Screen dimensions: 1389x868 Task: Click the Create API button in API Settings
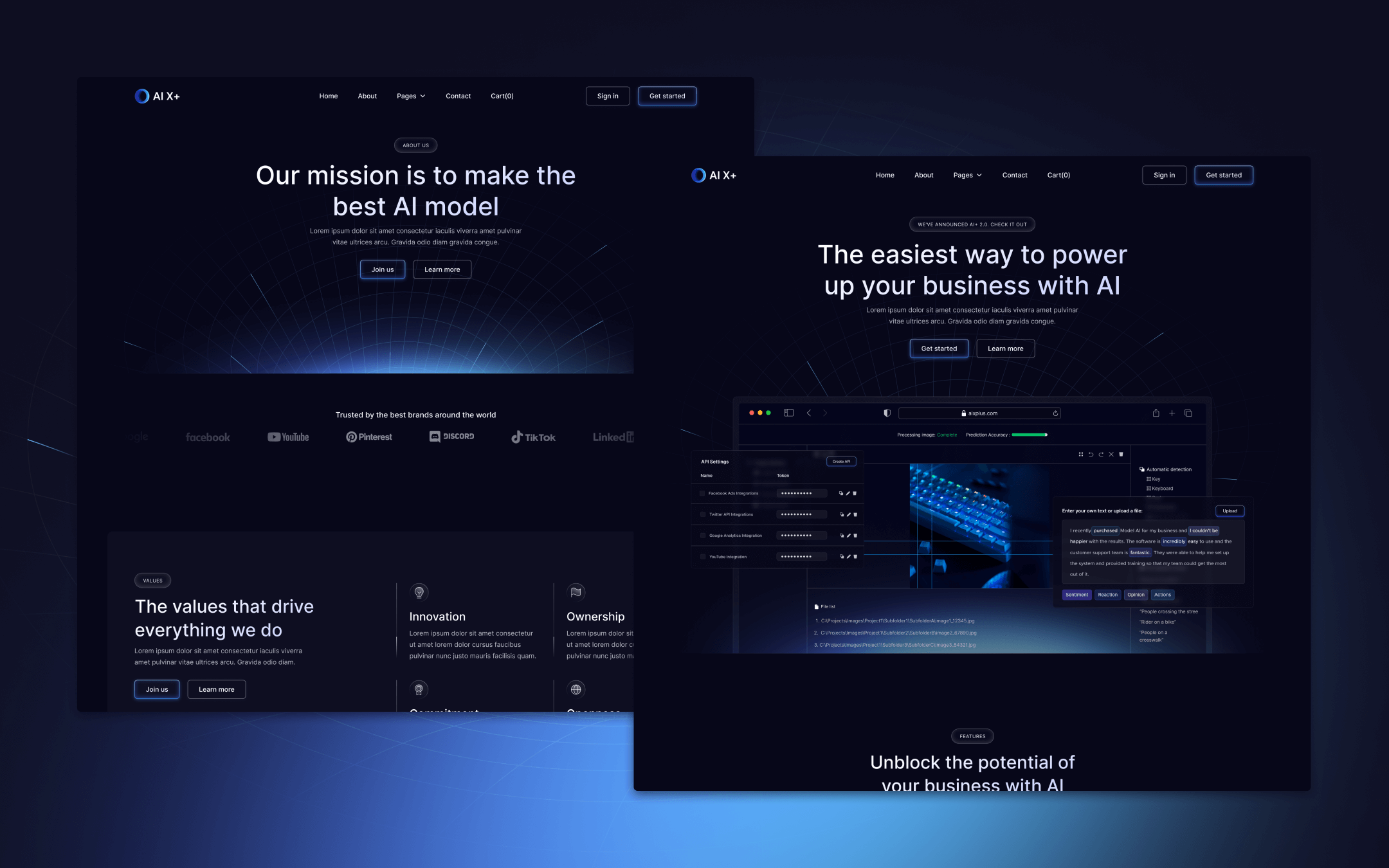click(840, 461)
